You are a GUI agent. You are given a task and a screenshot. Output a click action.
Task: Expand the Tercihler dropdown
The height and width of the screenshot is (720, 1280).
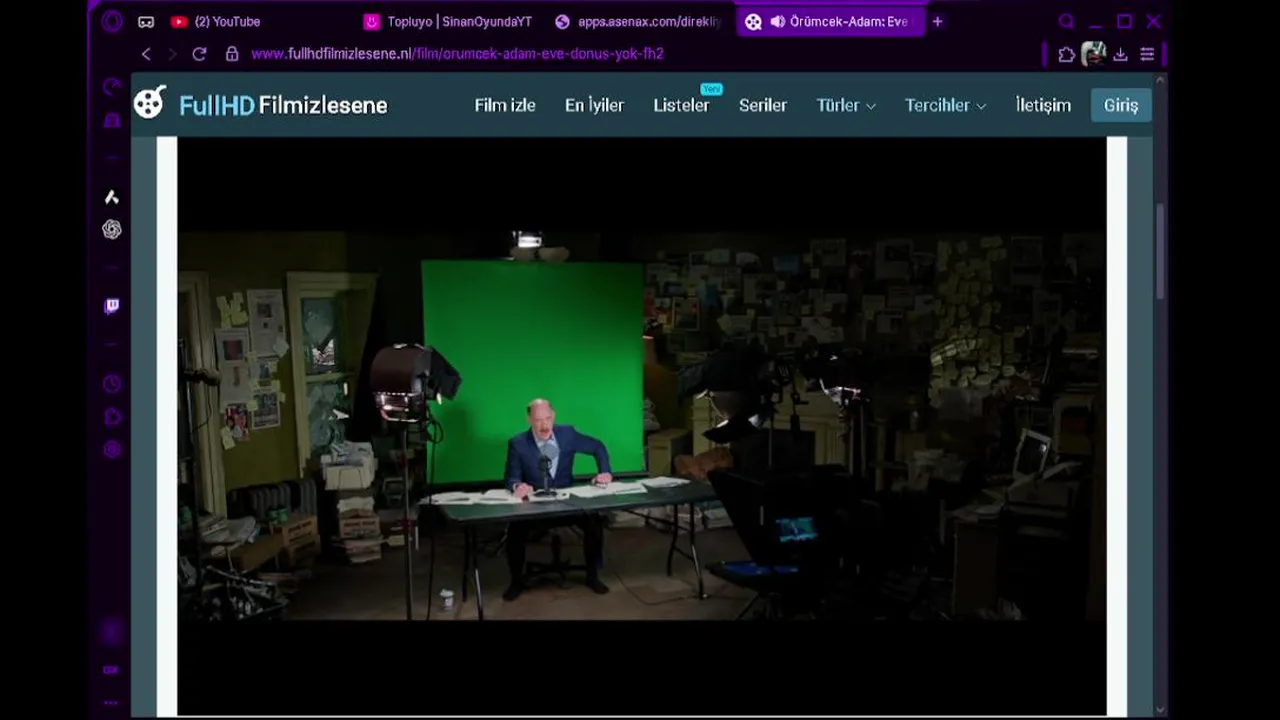click(x=945, y=105)
